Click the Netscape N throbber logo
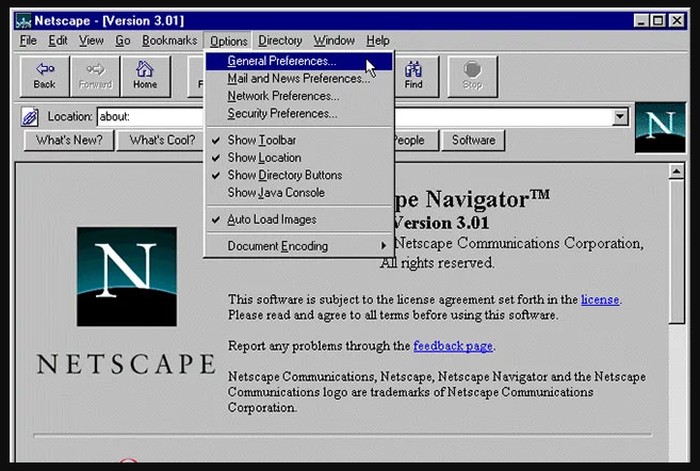 [660, 128]
